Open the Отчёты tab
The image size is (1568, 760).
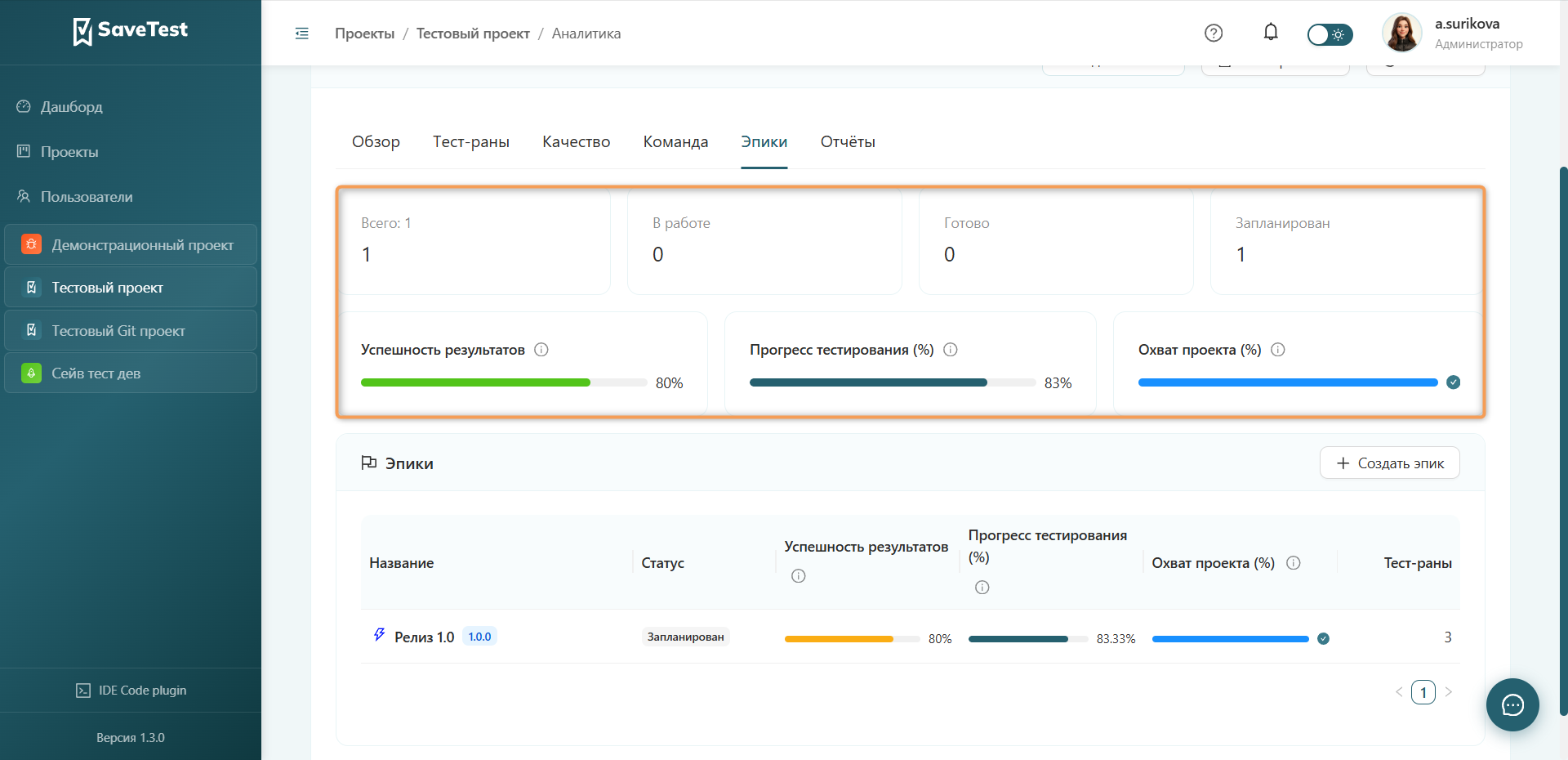coord(848,142)
